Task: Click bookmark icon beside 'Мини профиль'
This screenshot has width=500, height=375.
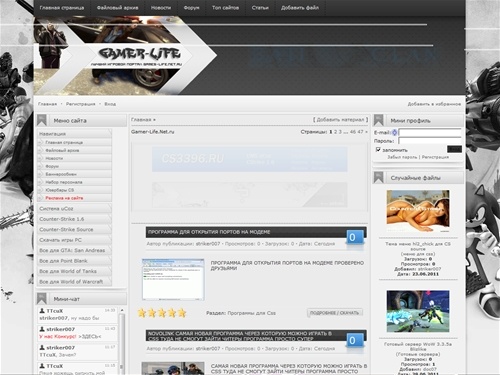Action: click(378, 120)
